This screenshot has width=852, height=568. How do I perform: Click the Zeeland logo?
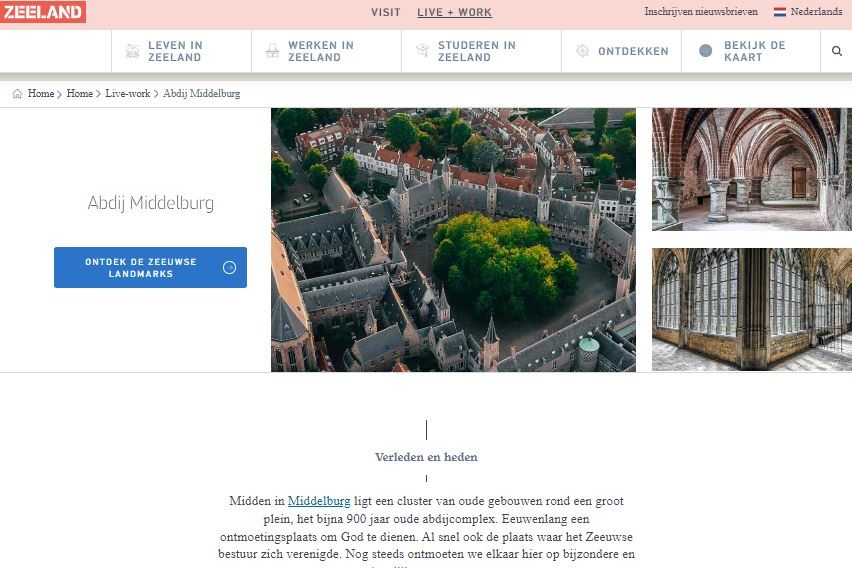pos(42,11)
